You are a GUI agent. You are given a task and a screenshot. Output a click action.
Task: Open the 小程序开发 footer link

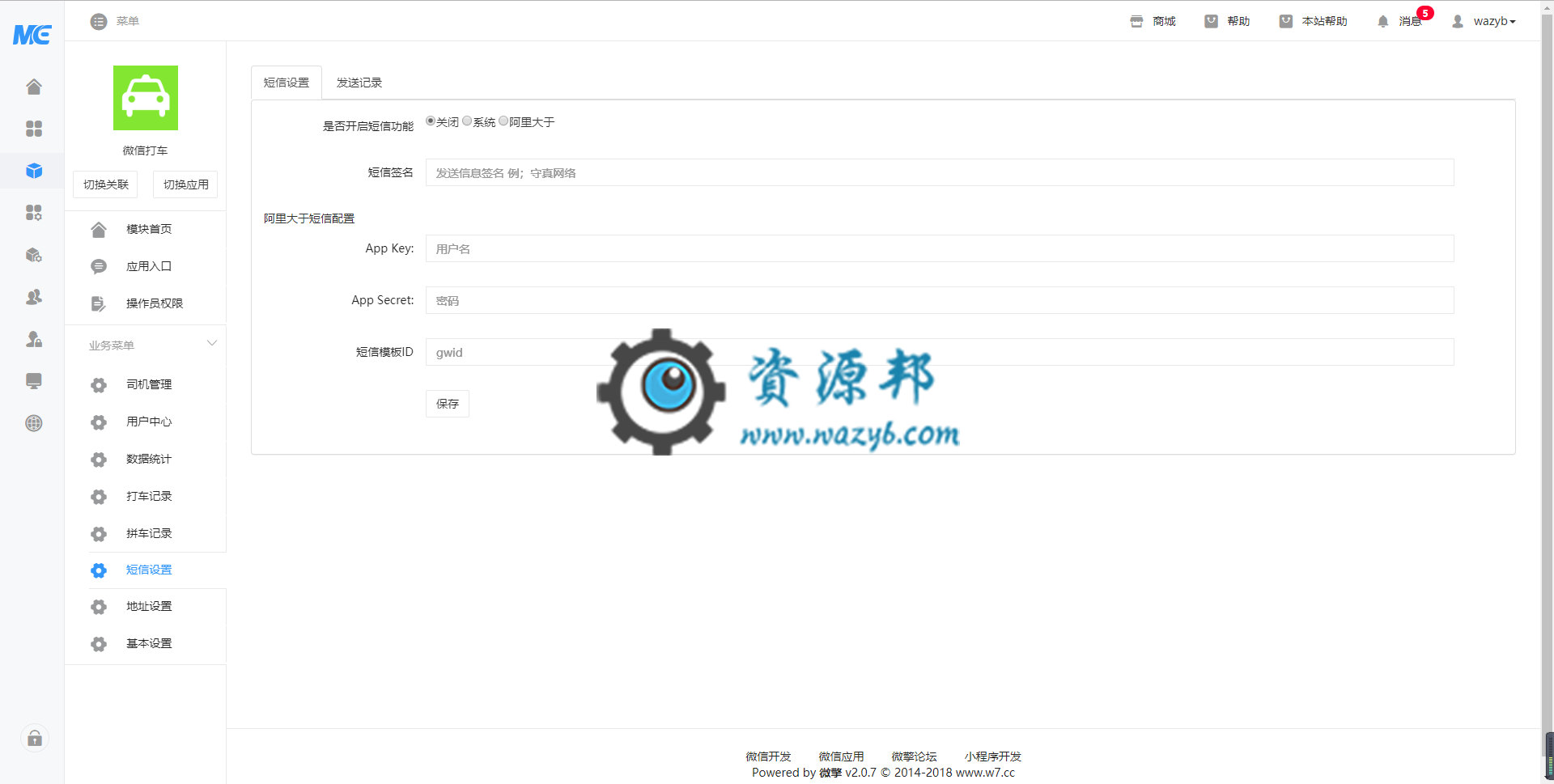[992, 756]
